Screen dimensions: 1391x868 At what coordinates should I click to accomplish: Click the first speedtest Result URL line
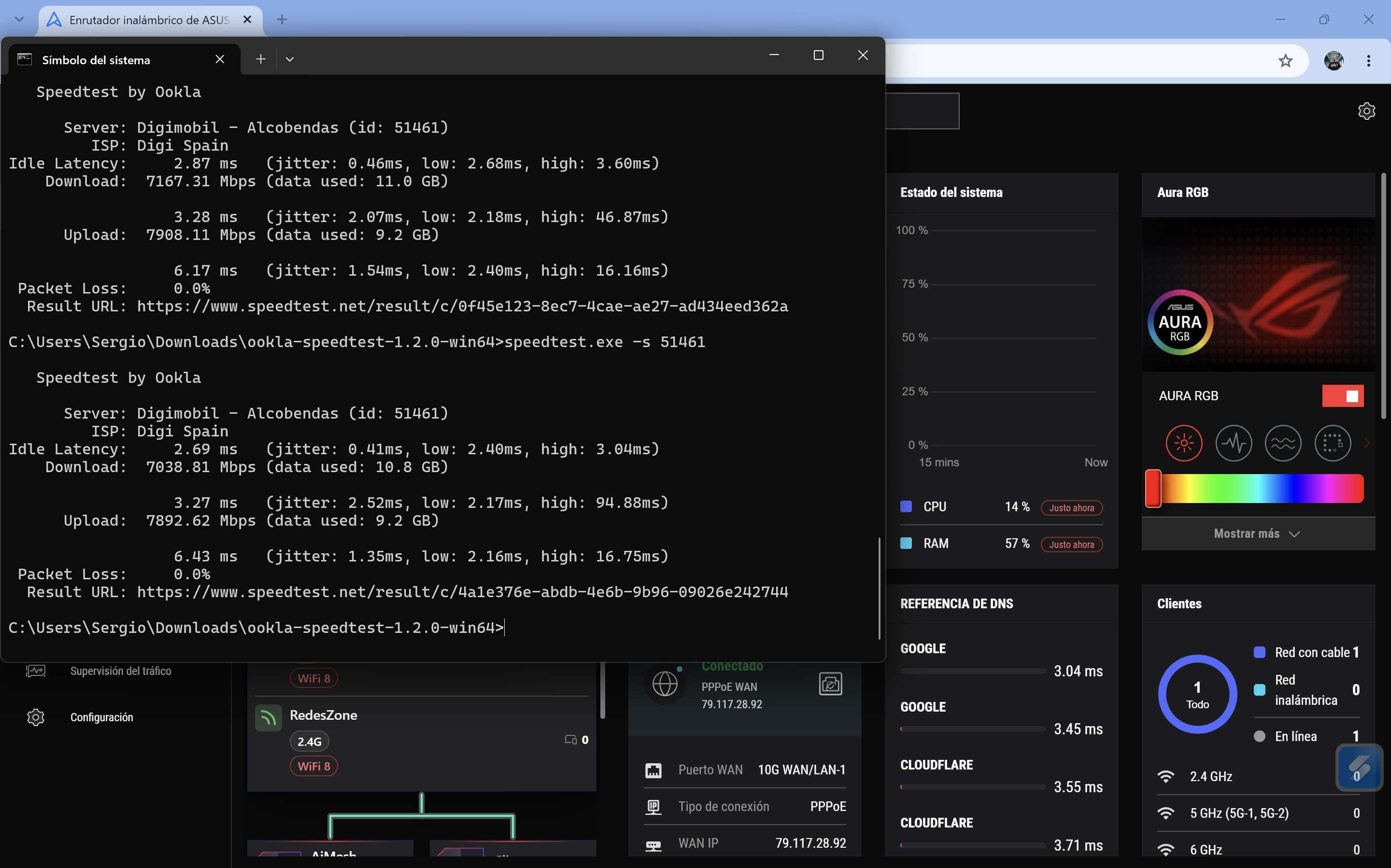407,306
